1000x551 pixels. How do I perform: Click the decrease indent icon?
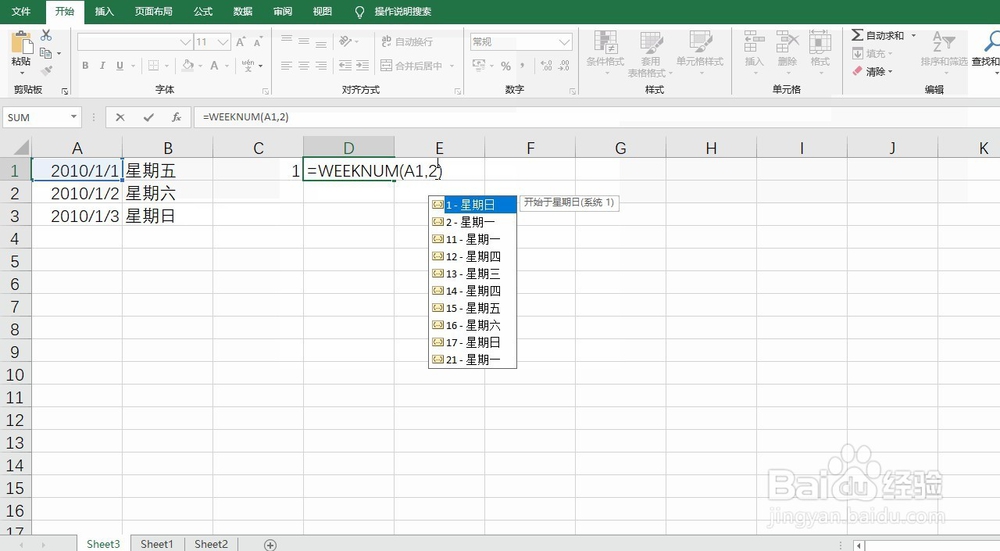[345, 65]
